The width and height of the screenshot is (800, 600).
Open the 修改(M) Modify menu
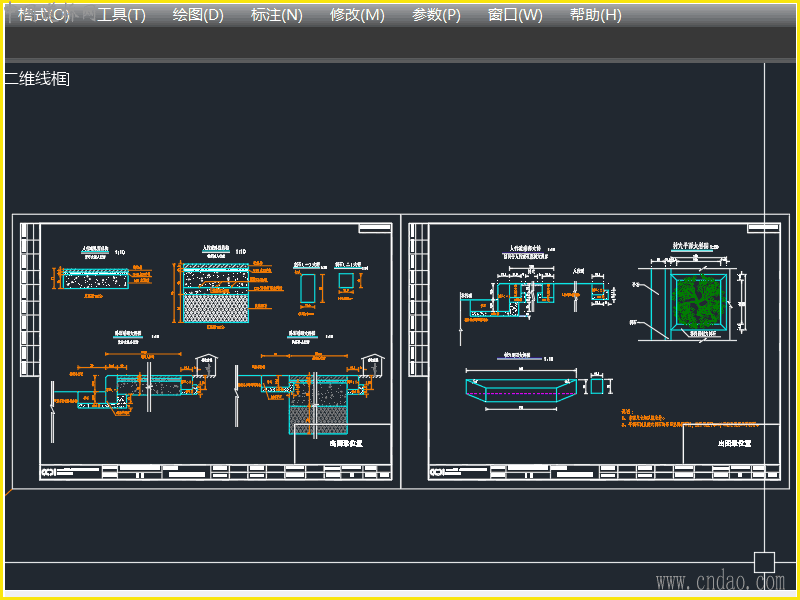[x=357, y=15]
